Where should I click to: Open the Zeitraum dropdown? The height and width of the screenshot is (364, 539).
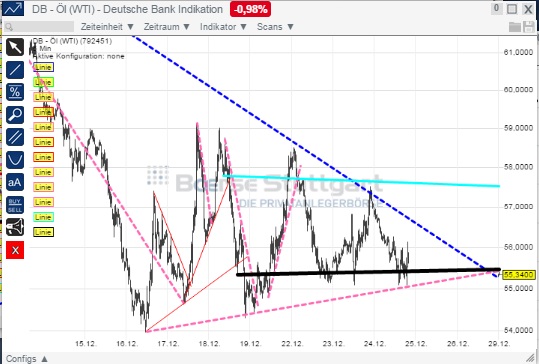[x=166, y=27]
